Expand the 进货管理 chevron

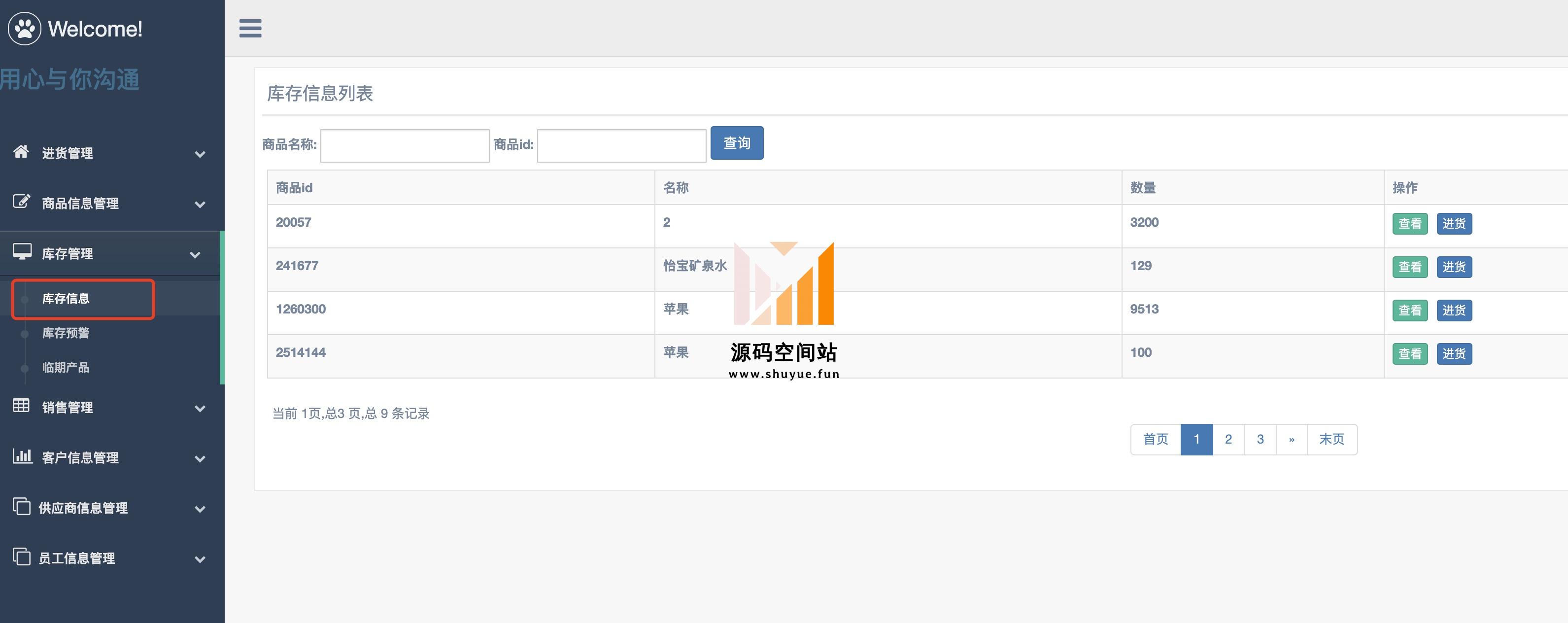[200, 154]
